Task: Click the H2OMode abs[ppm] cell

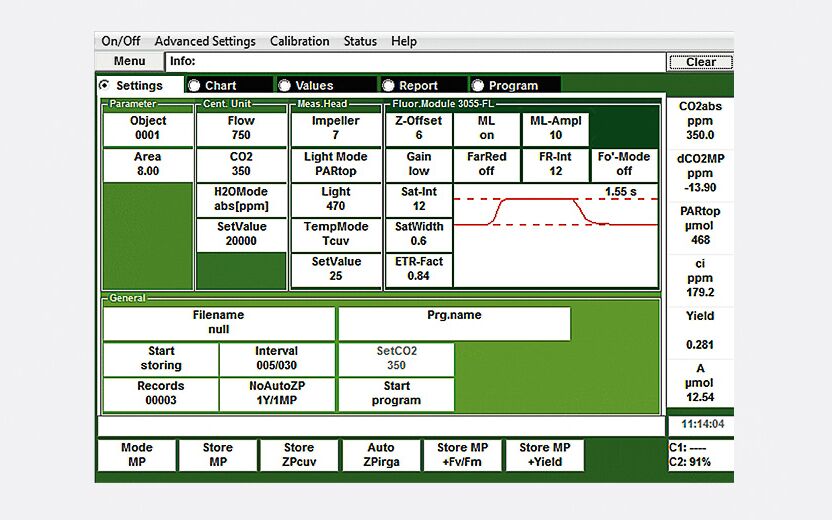Action: click(241, 199)
